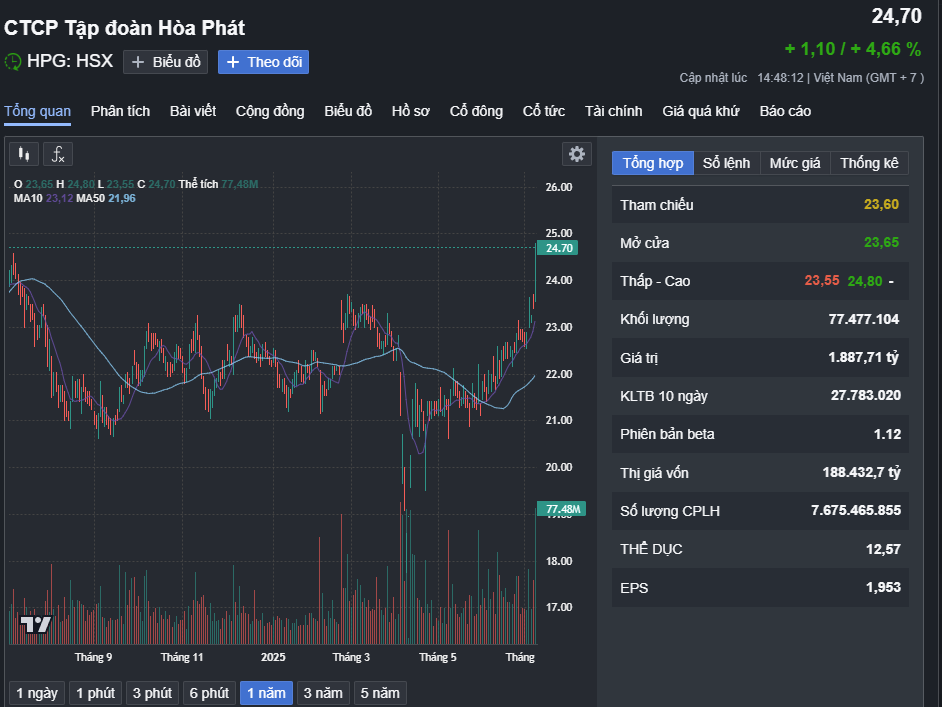Open the Hồ sơ tab

click(x=410, y=111)
